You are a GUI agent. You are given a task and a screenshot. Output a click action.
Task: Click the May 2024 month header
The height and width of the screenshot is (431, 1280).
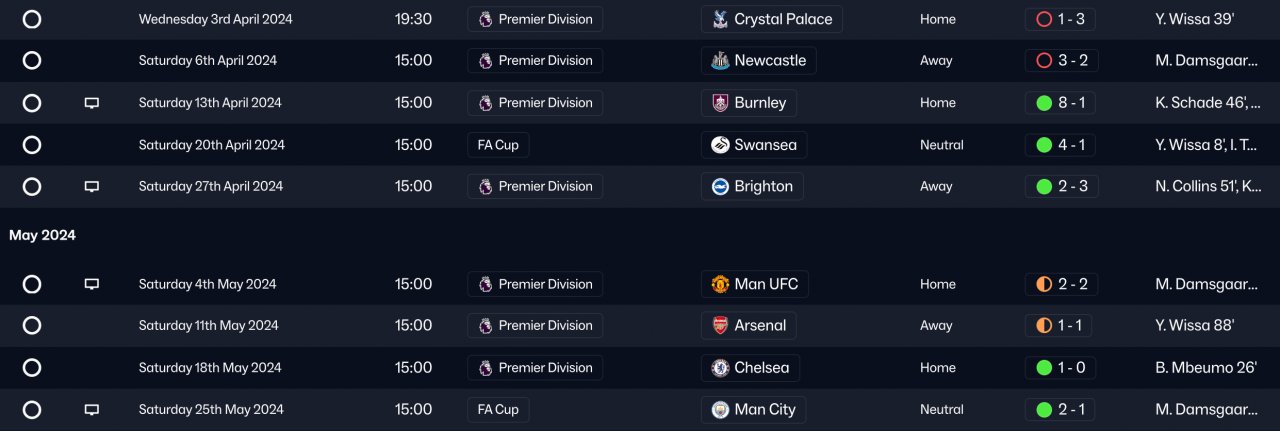point(43,236)
